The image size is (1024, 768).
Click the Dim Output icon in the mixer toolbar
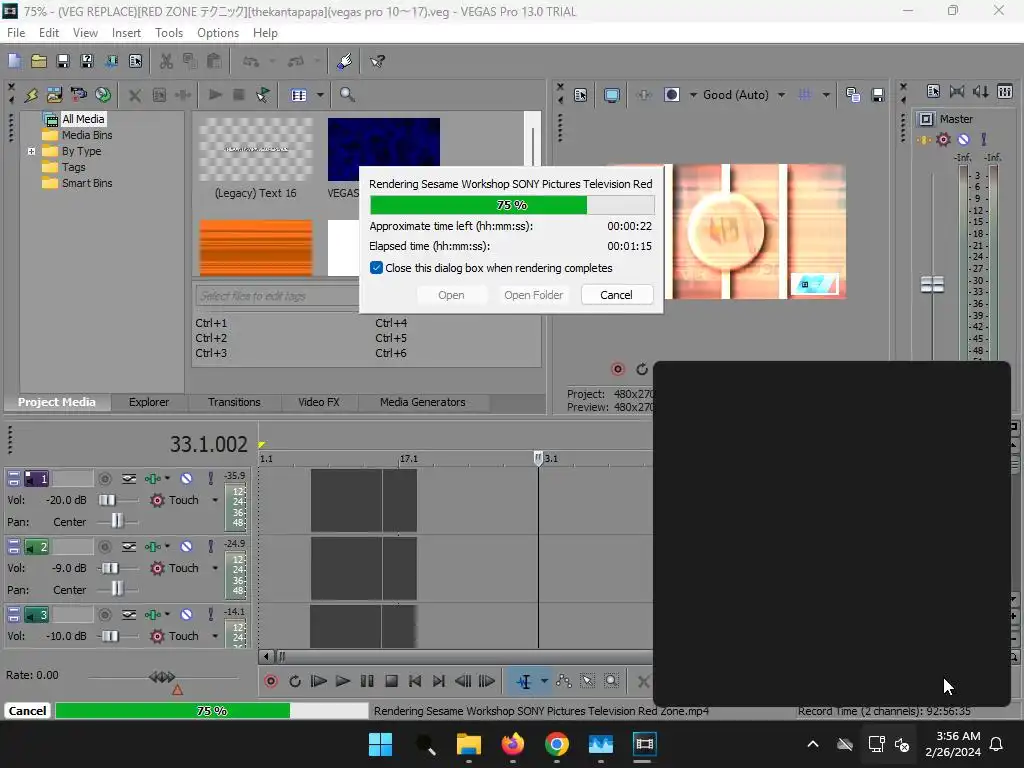click(x=981, y=92)
